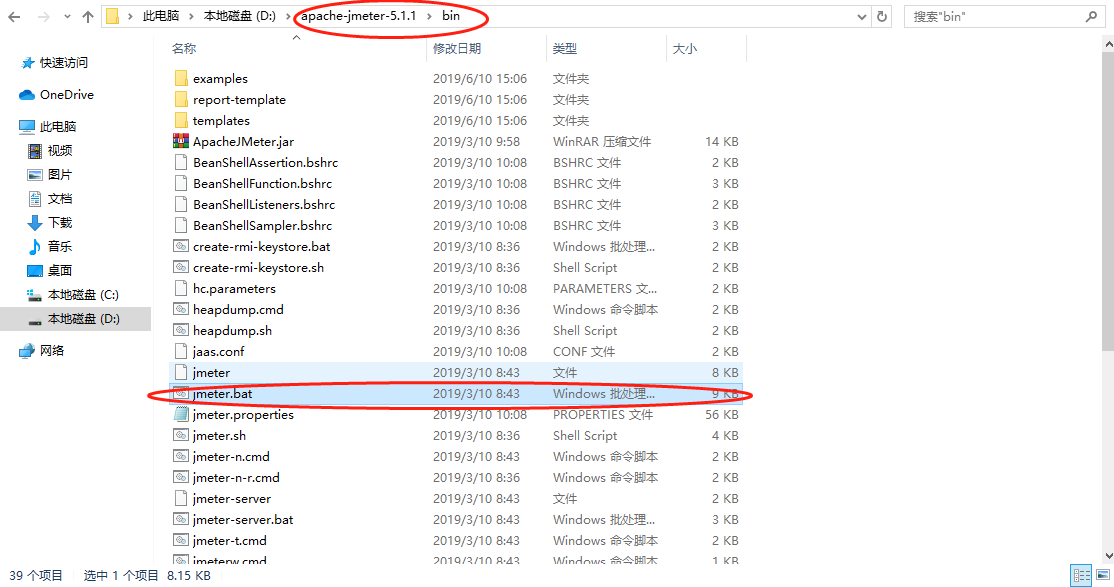The image size is (1114, 587).
Task: Select bin breadcrumb segment
Action: [x=450, y=16]
